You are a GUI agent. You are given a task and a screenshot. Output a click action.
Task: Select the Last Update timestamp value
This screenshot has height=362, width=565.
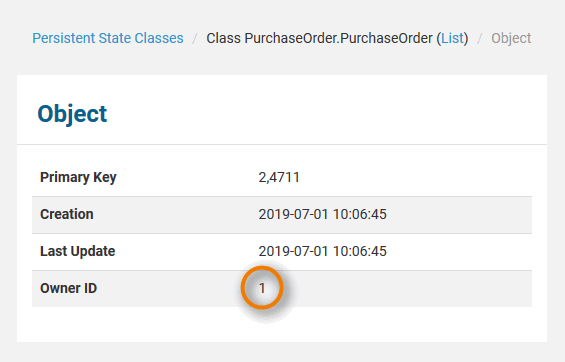322,251
